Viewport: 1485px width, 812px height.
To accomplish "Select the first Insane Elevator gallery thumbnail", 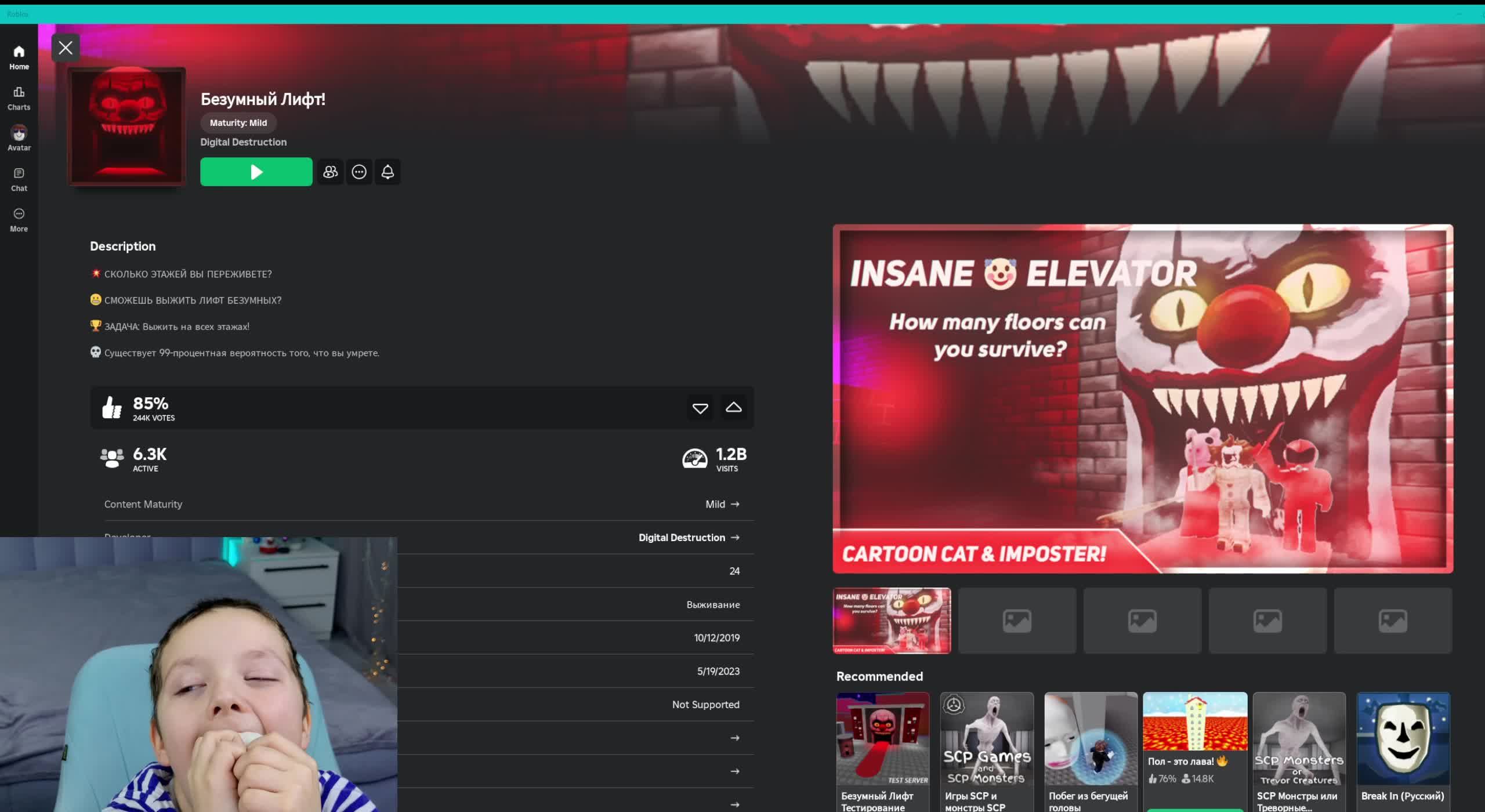I will [x=892, y=621].
